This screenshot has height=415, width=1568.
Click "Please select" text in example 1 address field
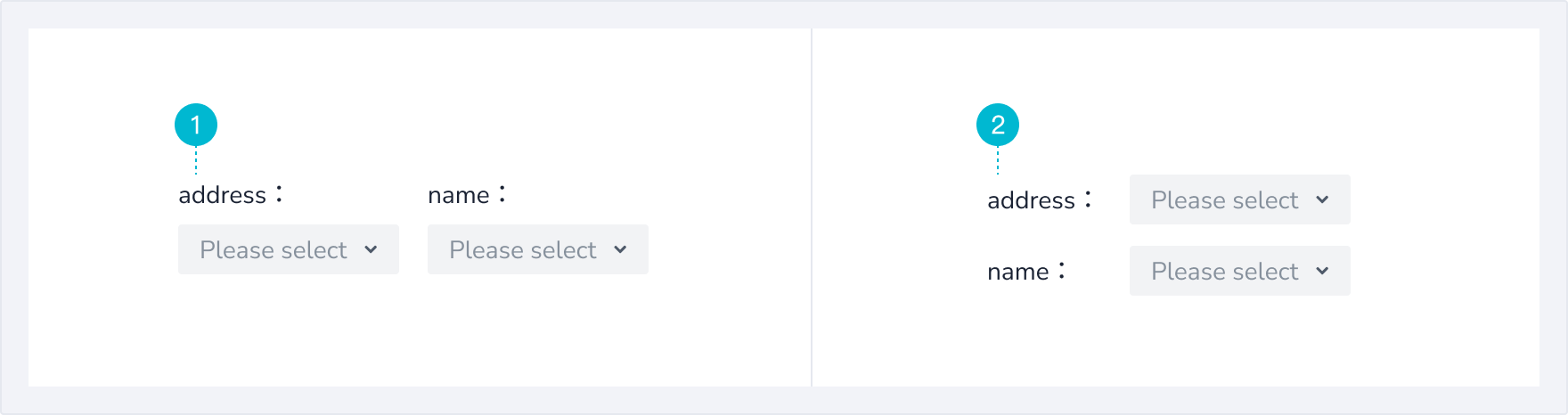[274, 250]
